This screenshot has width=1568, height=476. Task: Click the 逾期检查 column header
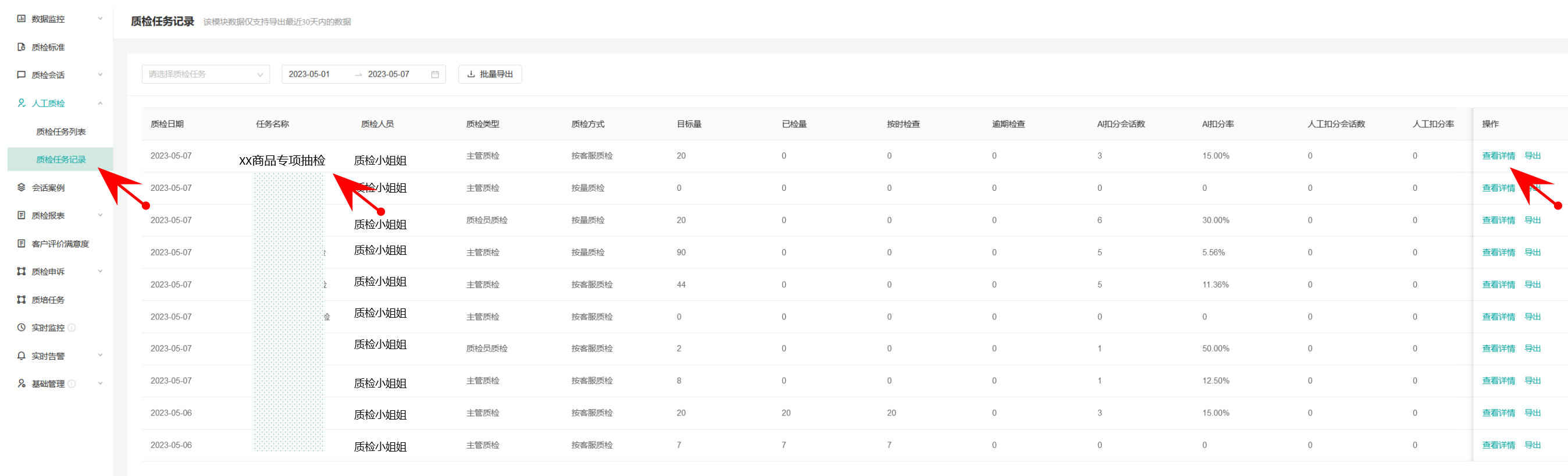tap(1008, 124)
